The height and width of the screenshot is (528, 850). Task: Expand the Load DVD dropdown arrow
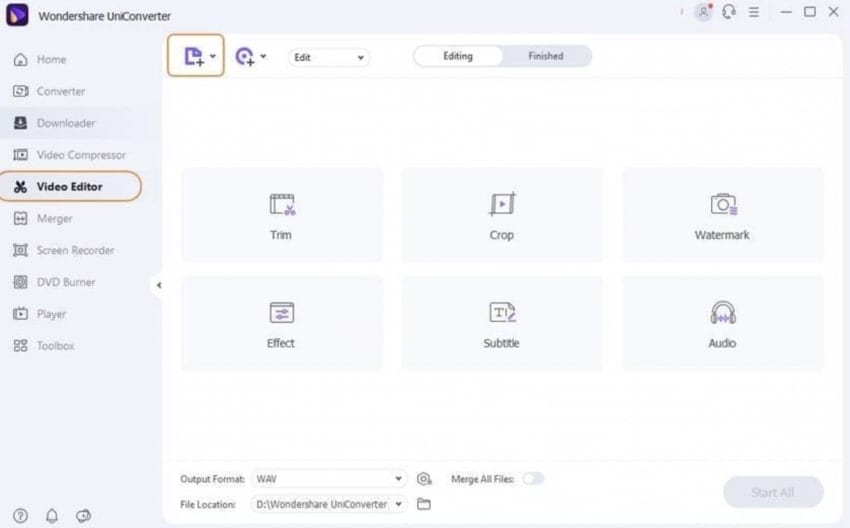click(263, 56)
